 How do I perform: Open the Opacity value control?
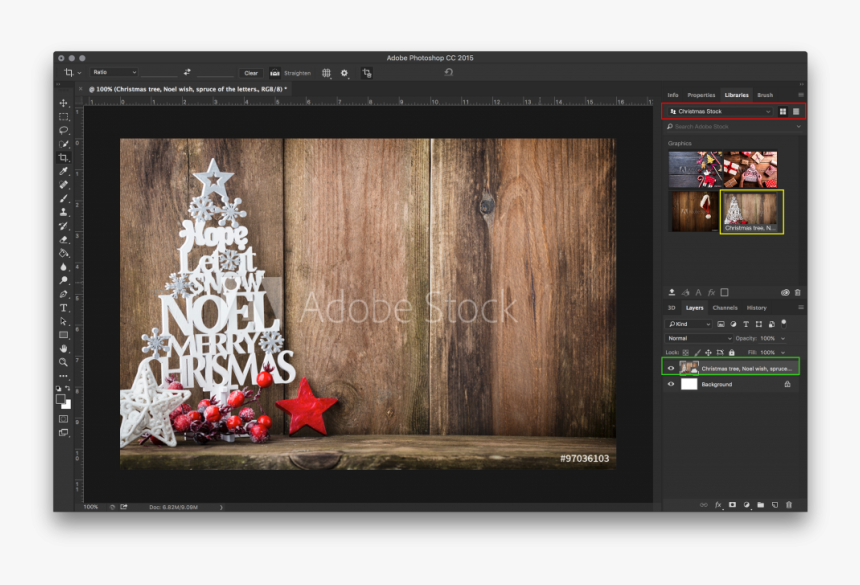[x=768, y=339]
